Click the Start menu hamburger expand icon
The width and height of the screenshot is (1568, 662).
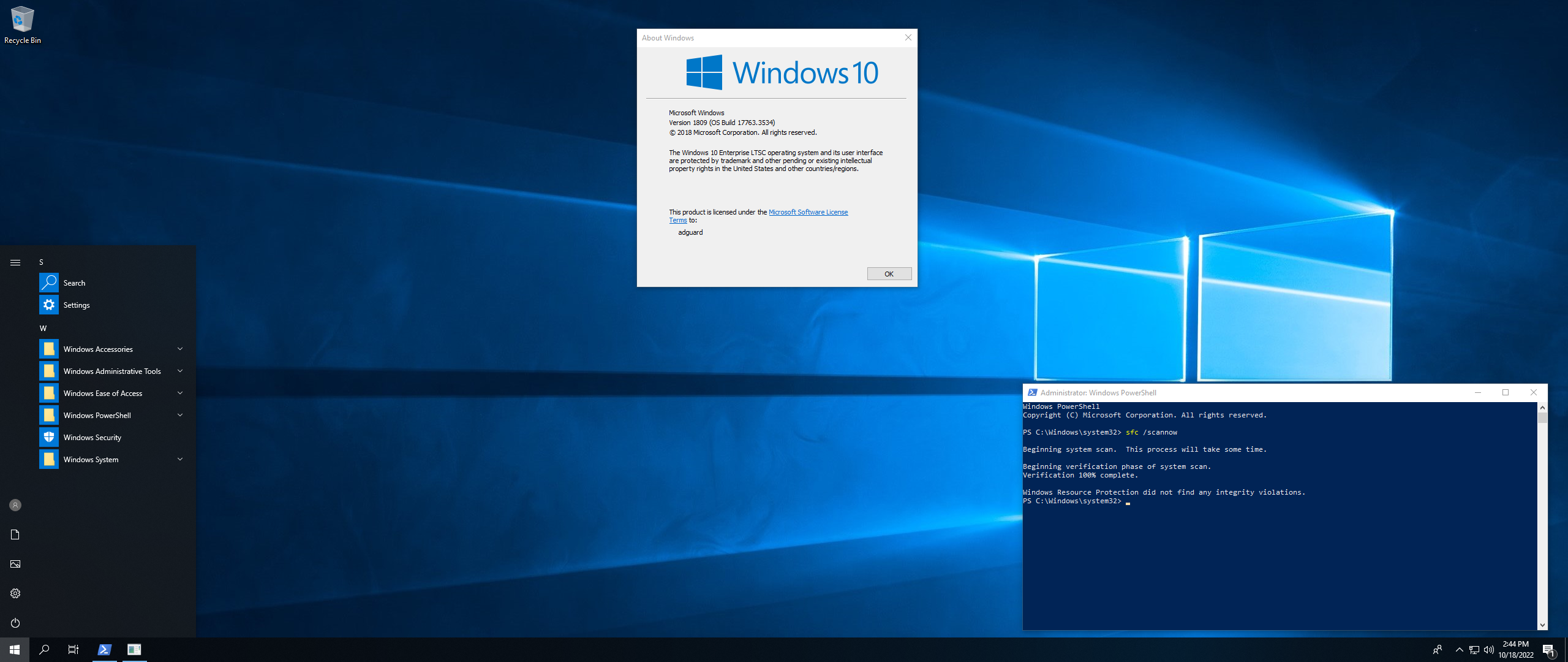(x=15, y=262)
